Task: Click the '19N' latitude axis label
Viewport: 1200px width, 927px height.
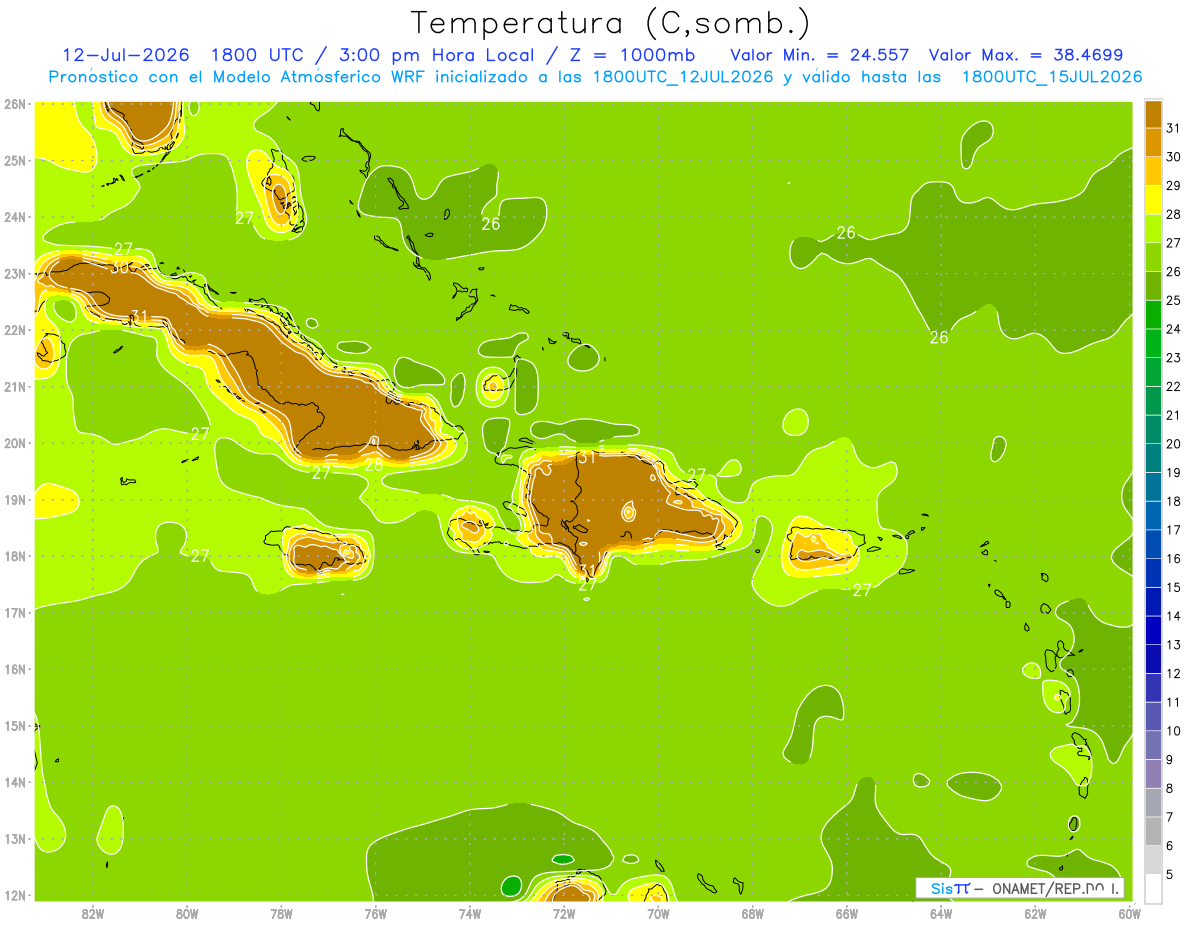Action: pyautogui.click(x=14, y=500)
